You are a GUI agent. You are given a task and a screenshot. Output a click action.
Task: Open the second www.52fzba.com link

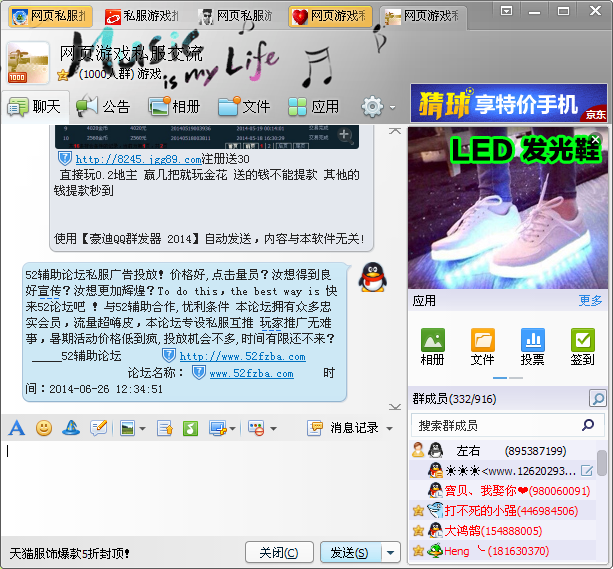click(x=251, y=373)
